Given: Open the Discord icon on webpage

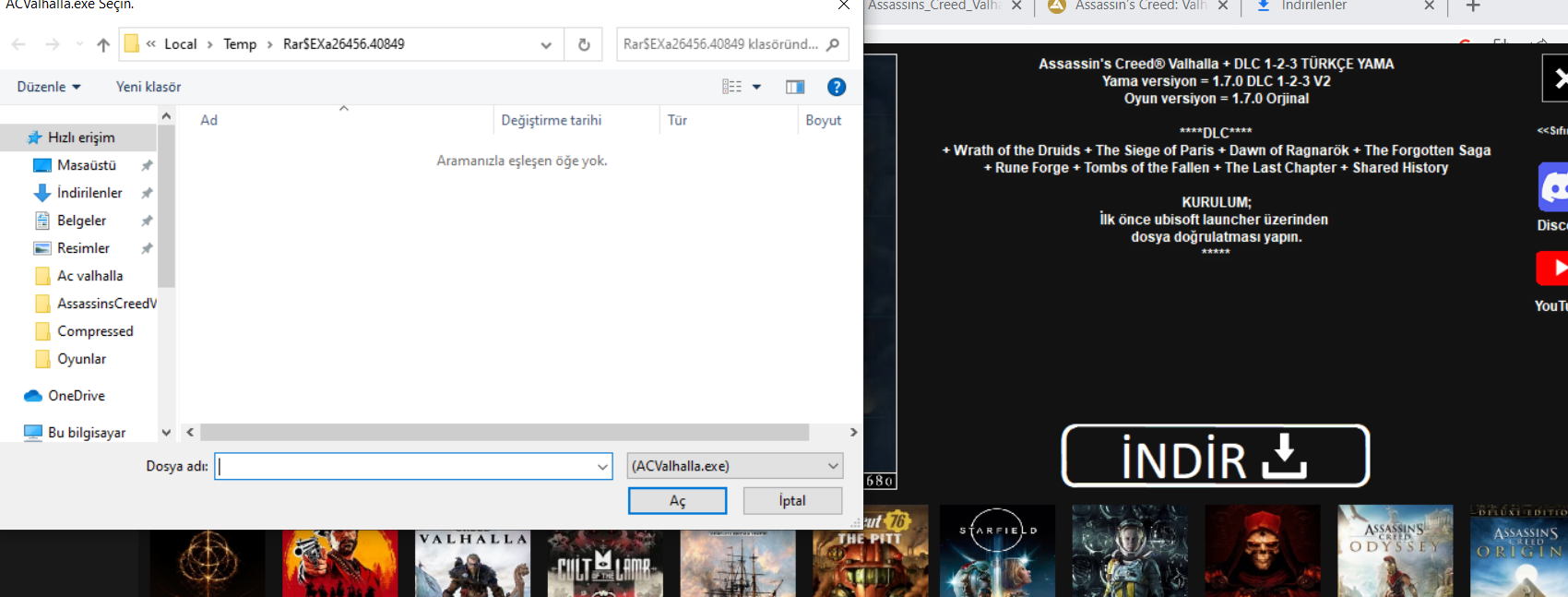Looking at the screenshot, I should click(x=1553, y=187).
